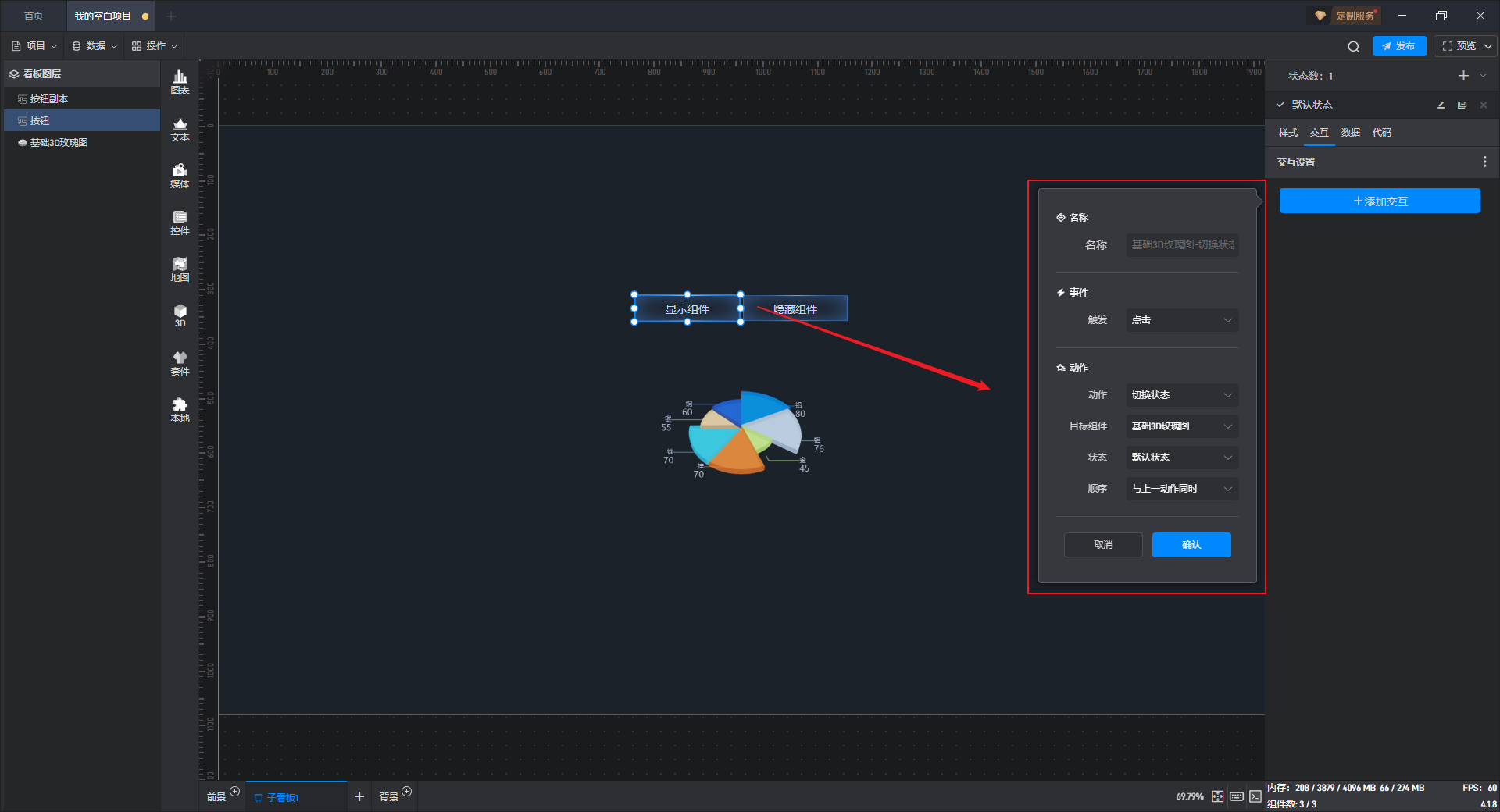This screenshot has height=812, width=1500.
Task: Open the 交互设置 three-dot menu
Action: pos(1484,162)
